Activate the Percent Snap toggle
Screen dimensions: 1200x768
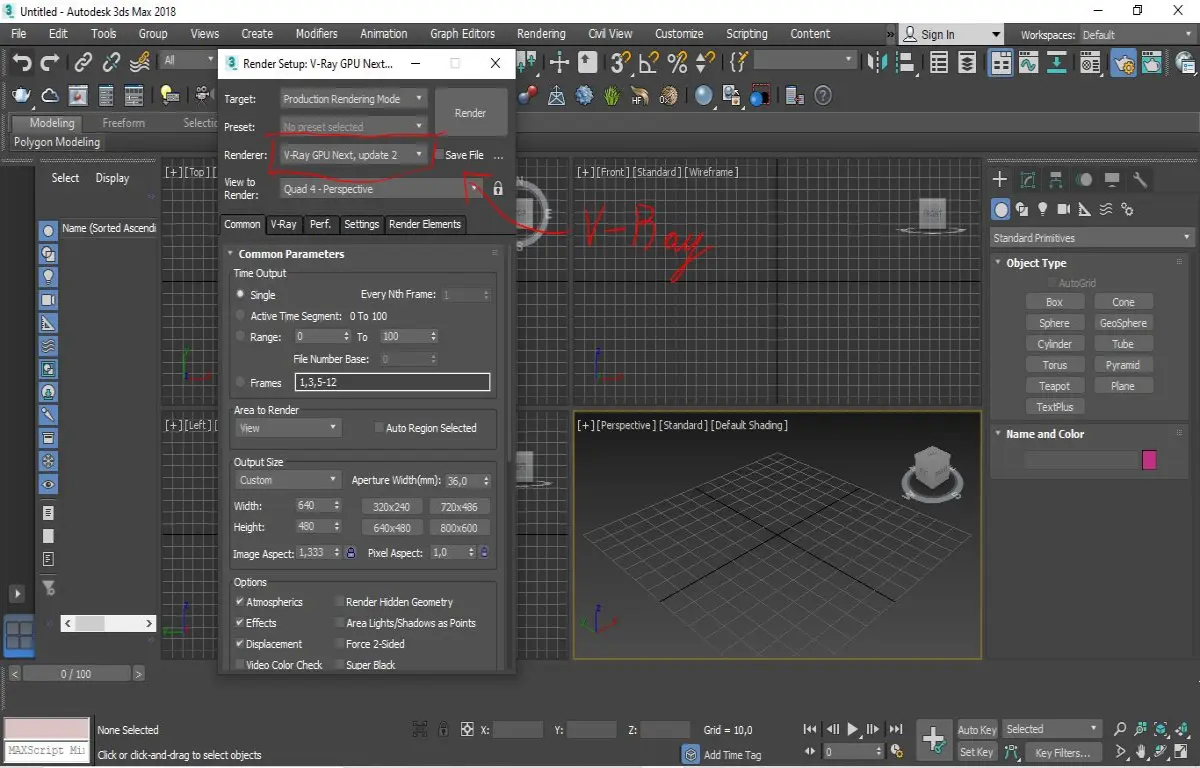coord(677,62)
